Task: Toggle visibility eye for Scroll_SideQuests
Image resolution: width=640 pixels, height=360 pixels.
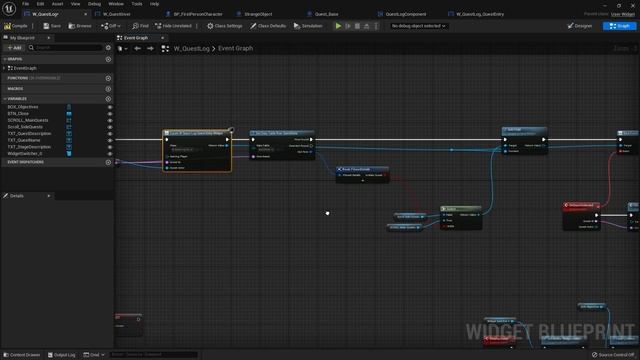Action: (109, 127)
